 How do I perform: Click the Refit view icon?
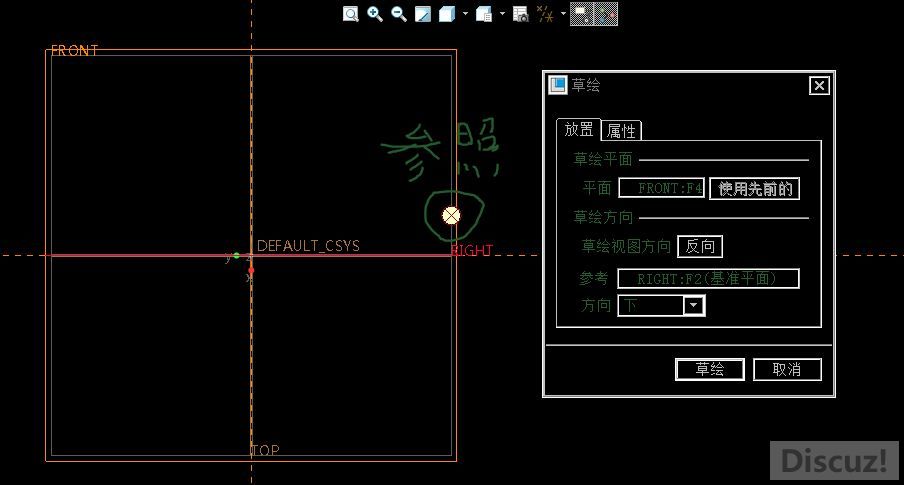[351, 14]
